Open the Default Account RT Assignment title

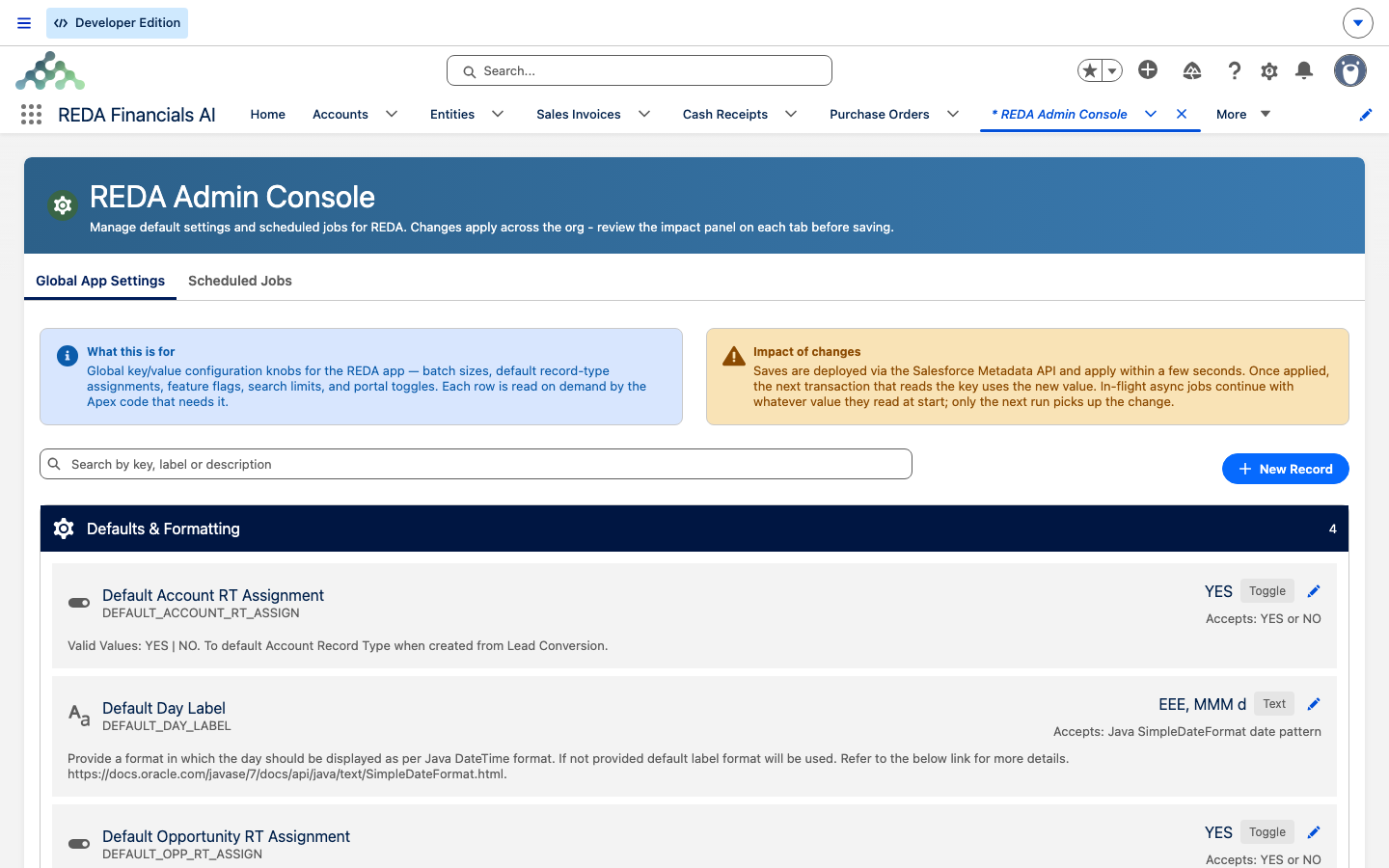pyautogui.click(x=213, y=595)
